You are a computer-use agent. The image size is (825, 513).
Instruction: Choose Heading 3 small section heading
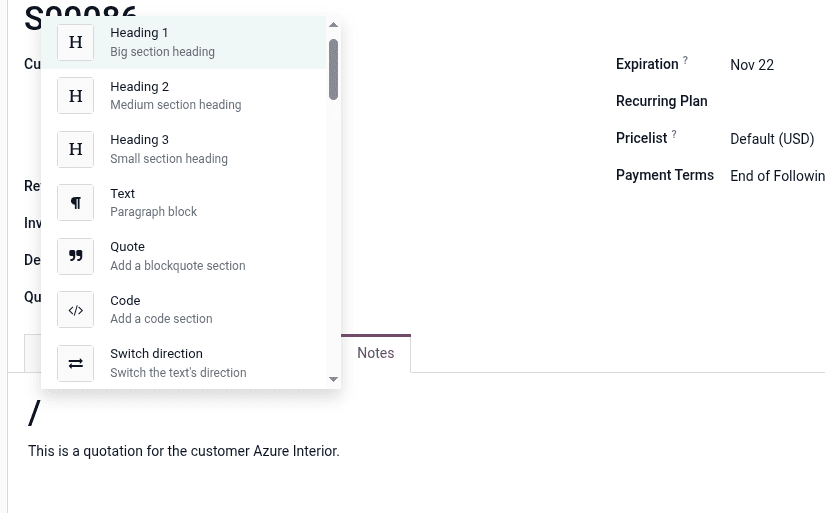coord(184,149)
